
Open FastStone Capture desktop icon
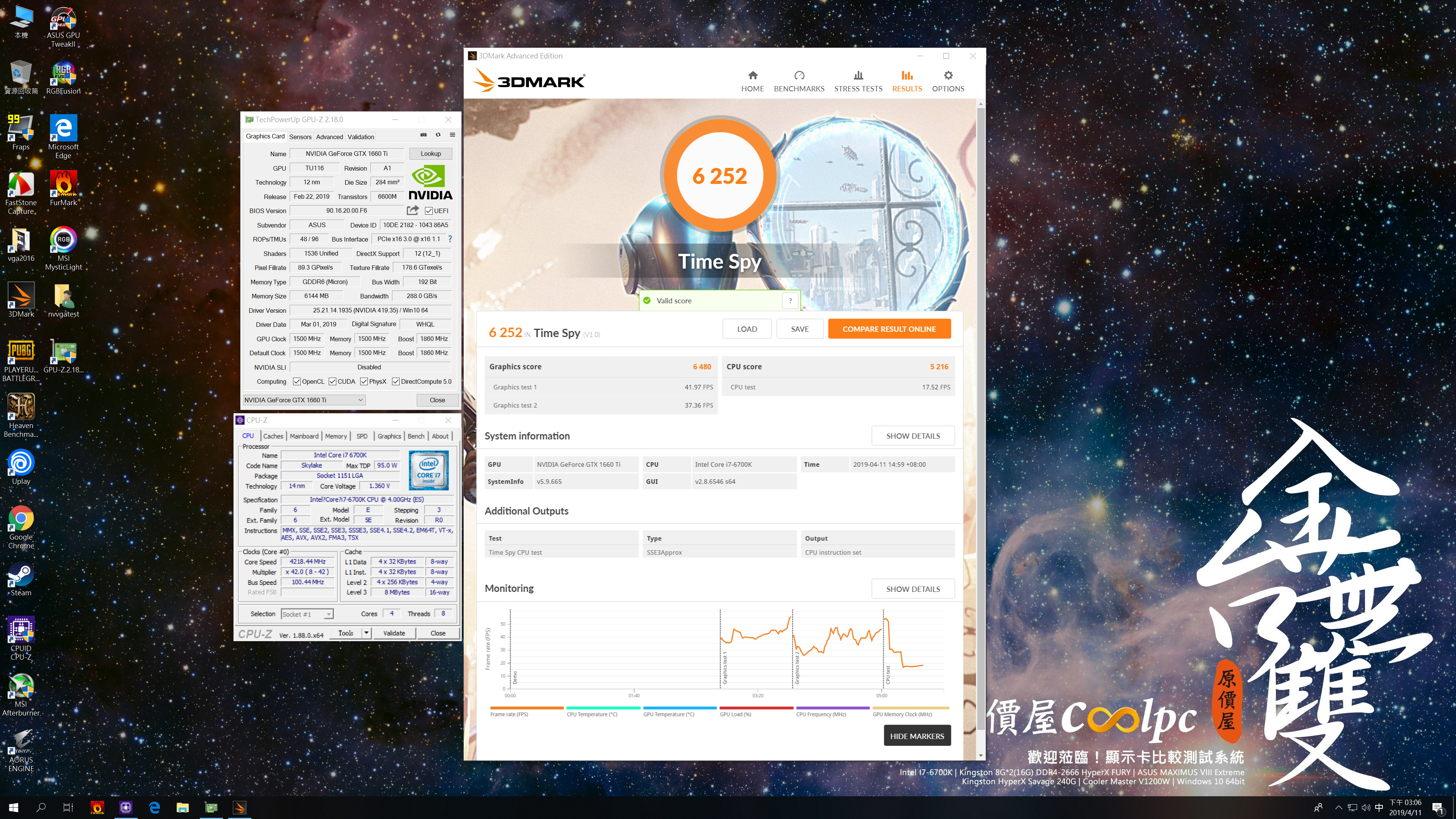coord(21,192)
